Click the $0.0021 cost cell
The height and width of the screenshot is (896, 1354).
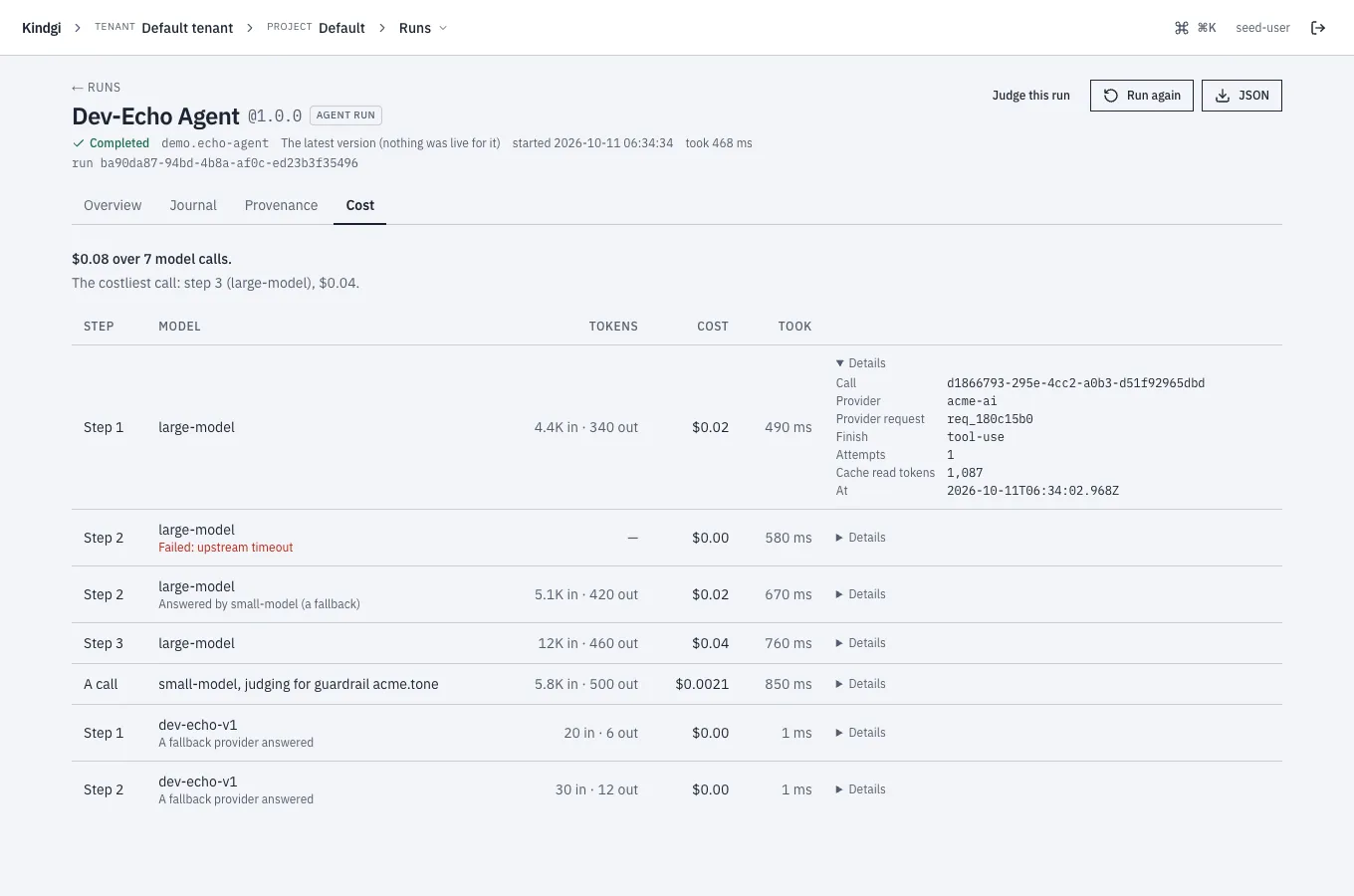tap(702, 684)
